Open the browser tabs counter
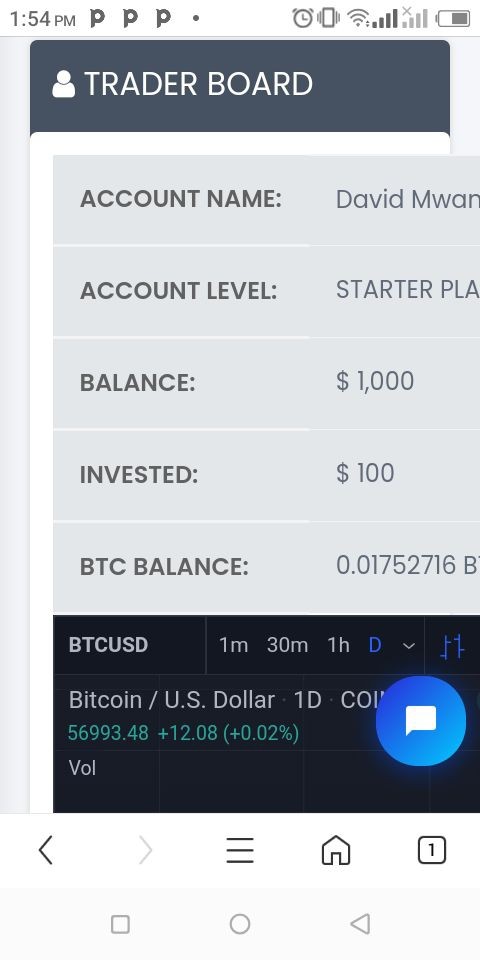480x960 pixels. pos(432,850)
